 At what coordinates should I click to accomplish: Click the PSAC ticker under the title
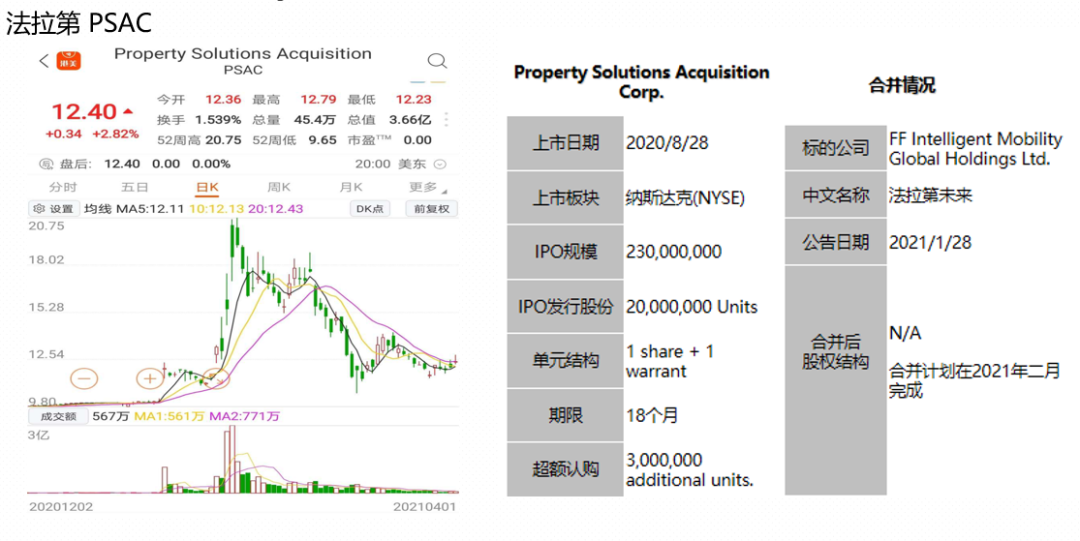pyautogui.click(x=243, y=70)
